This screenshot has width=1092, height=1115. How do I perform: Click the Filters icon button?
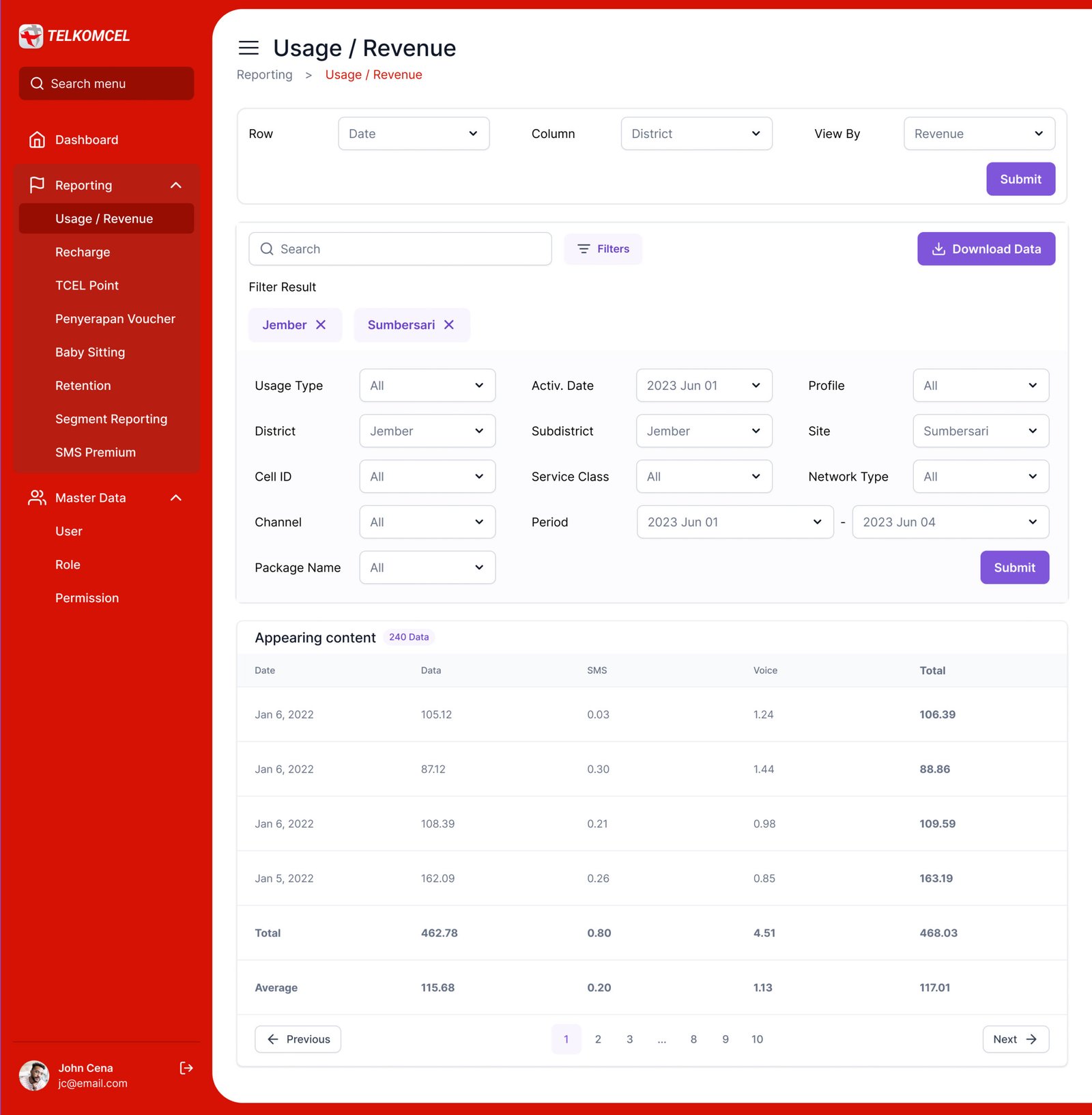click(603, 249)
